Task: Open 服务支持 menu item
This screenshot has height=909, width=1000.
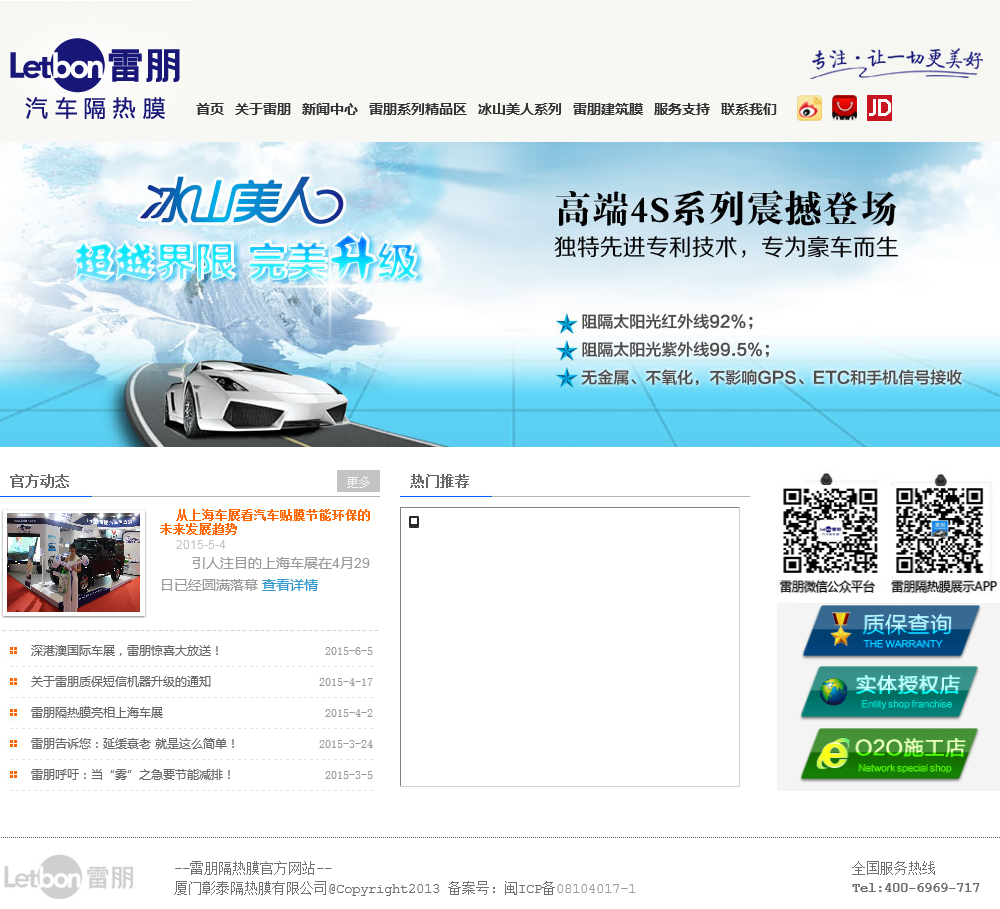Action: pos(682,109)
